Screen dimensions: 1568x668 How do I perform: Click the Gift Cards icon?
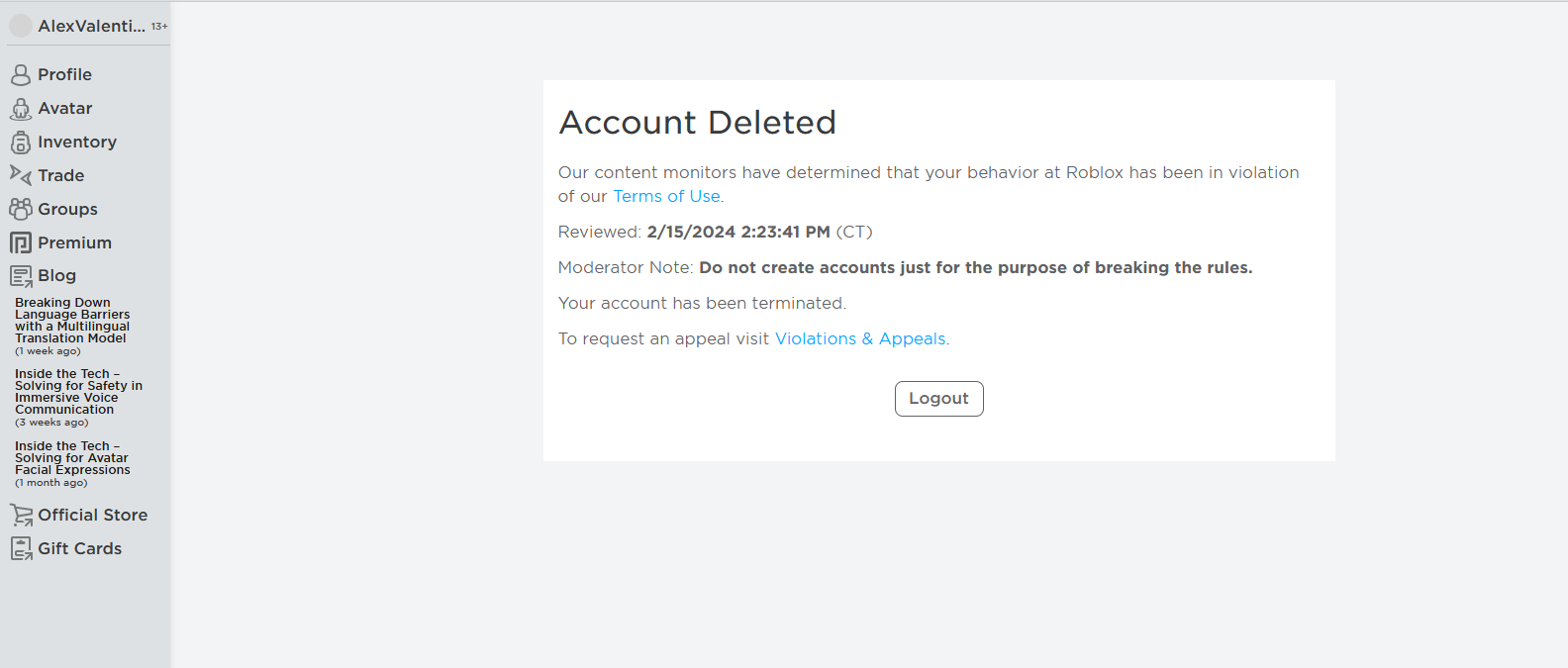click(21, 548)
